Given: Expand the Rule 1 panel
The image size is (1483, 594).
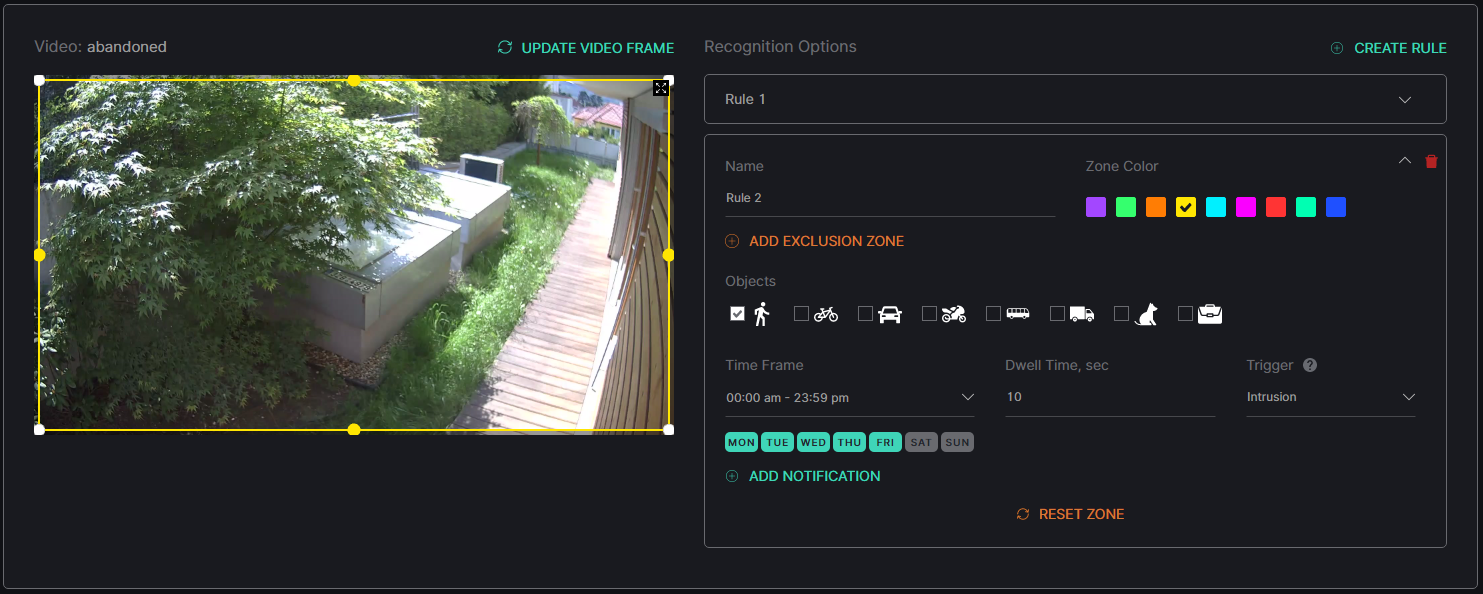Looking at the screenshot, I should (x=1075, y=99).
